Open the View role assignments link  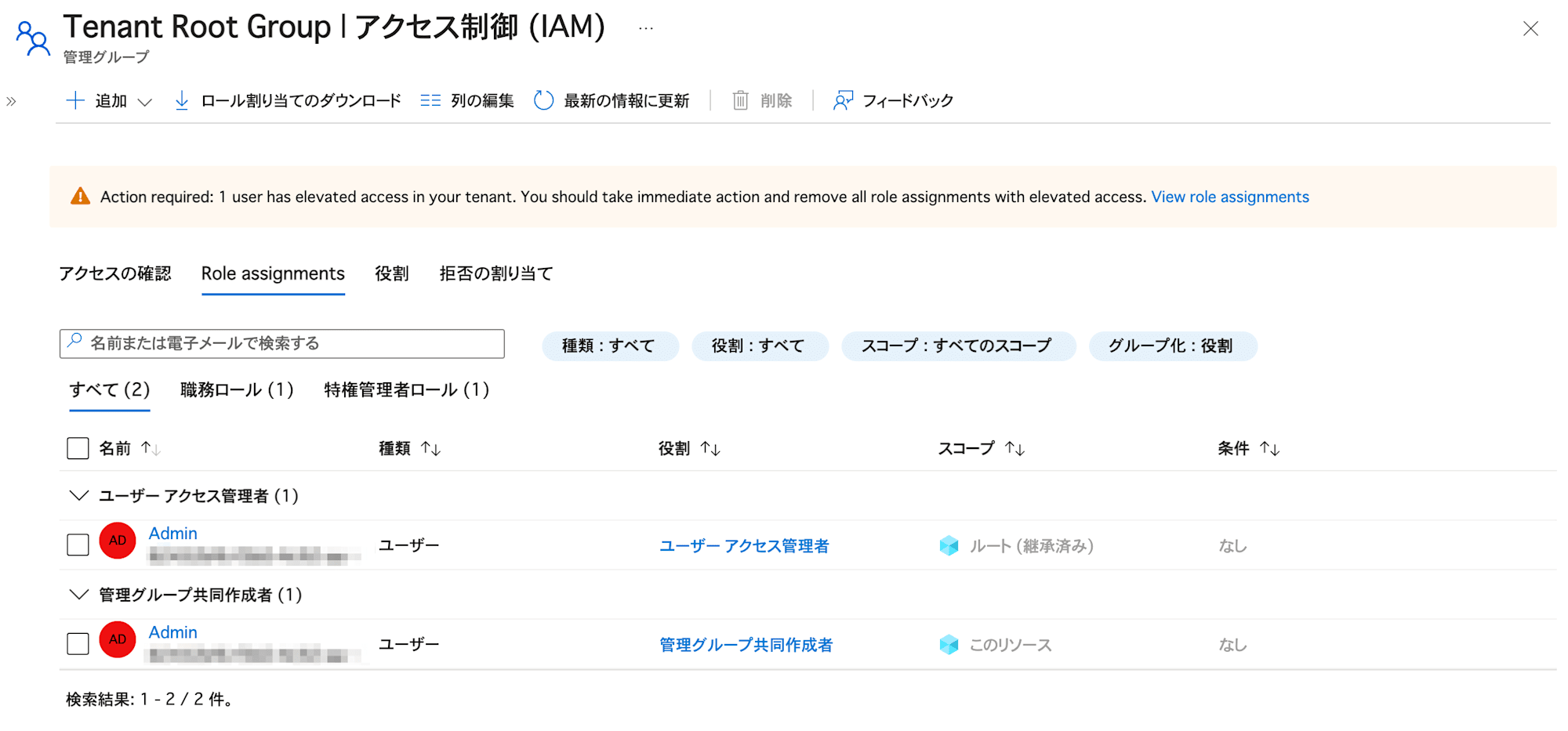click(1230, 197)
